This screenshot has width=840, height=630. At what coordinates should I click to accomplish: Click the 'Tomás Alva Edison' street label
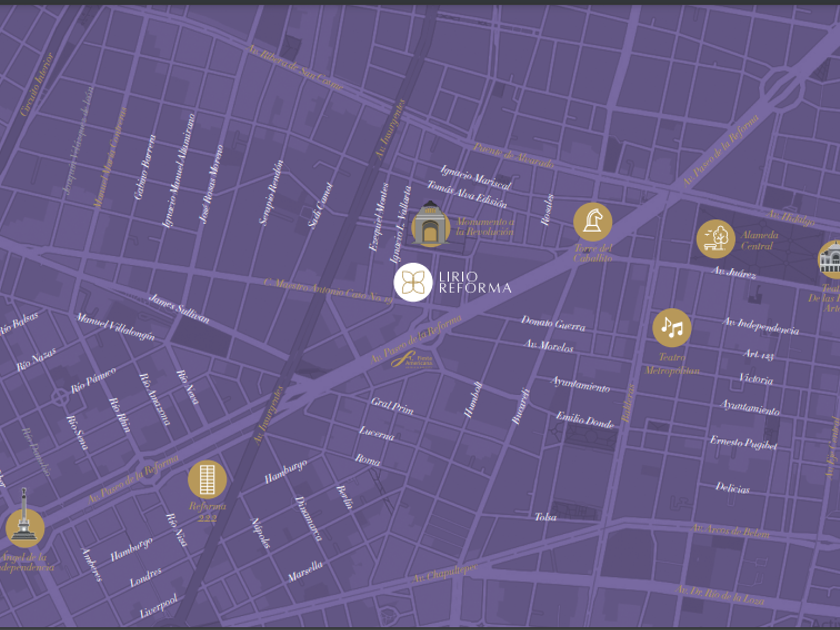(x=467, y=194)
